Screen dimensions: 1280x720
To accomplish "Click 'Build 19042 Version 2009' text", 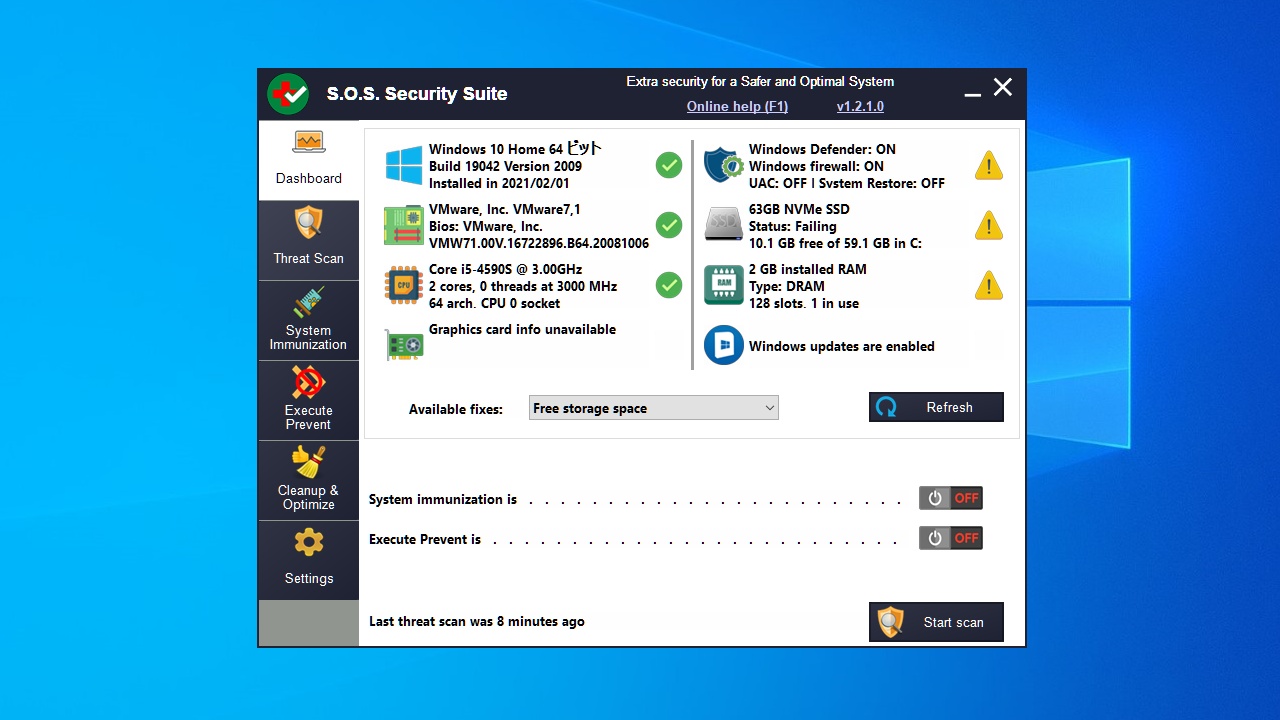I will coord(505,166).
